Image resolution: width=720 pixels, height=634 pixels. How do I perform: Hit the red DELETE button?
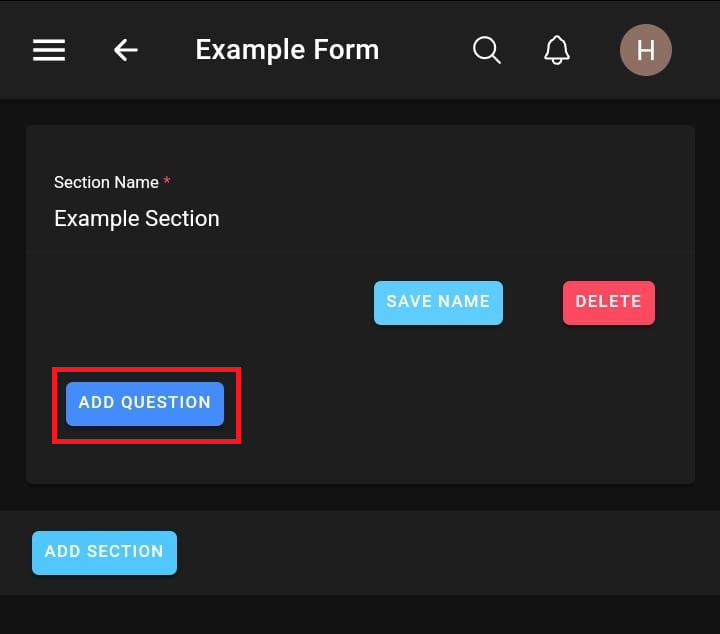tap(608, 302)
